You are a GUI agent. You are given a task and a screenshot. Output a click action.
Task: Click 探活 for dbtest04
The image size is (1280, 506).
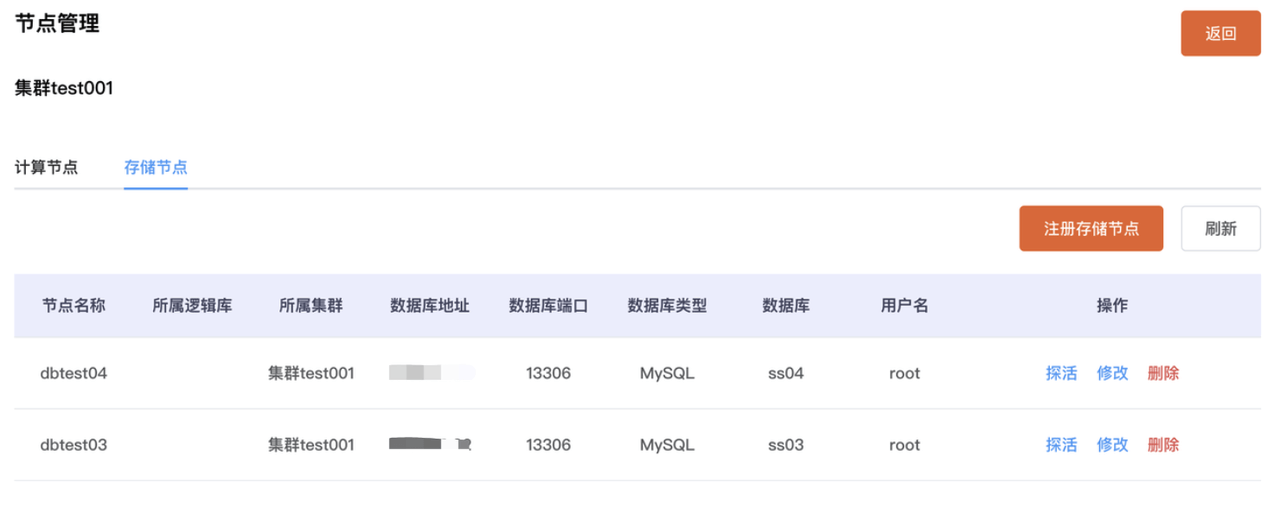[x=1061, y=373]
